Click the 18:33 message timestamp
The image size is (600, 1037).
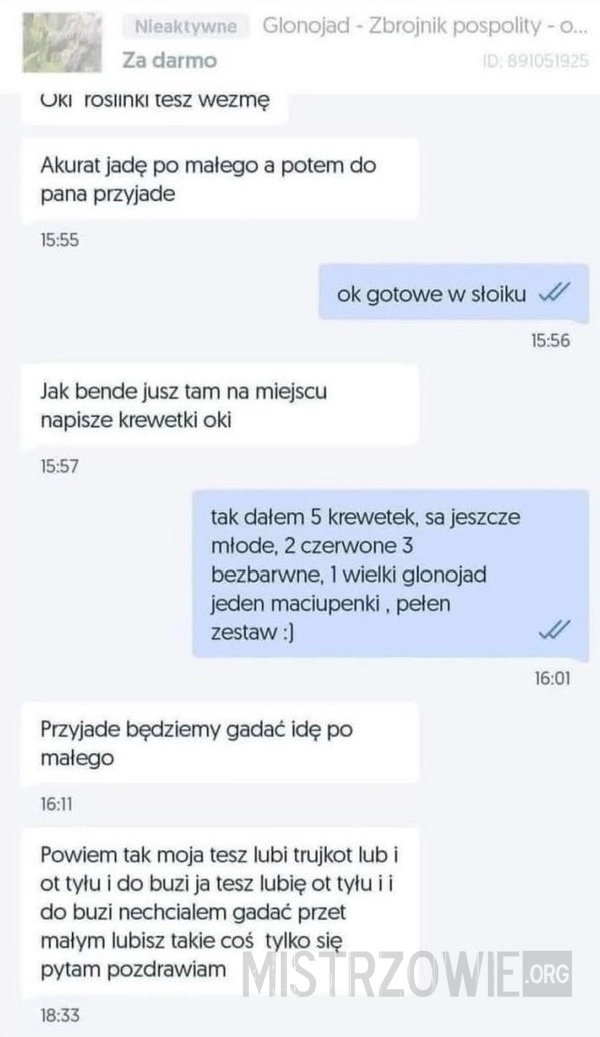pos(60,1015)
